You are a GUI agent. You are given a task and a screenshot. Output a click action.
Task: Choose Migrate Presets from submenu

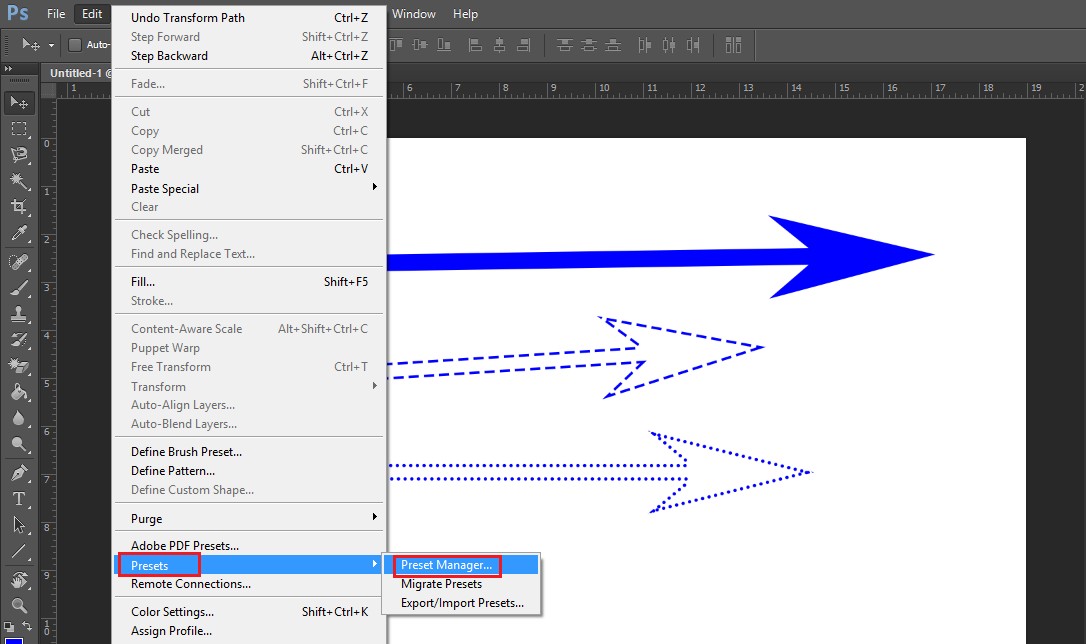pyautogui.click(x=443, y=583)
